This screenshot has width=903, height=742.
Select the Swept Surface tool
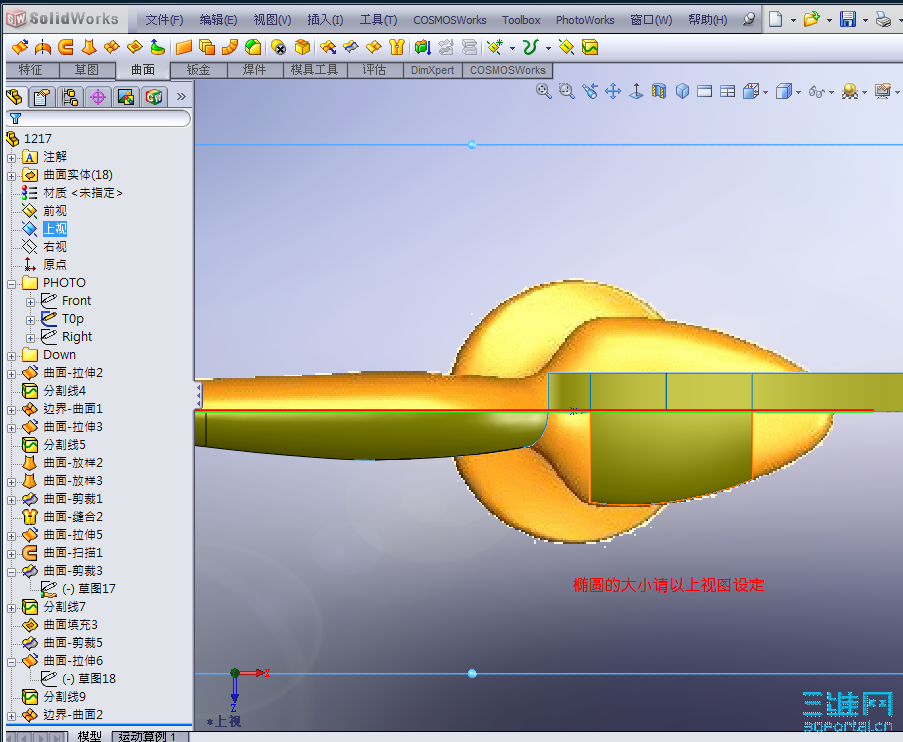click(66, 47)
